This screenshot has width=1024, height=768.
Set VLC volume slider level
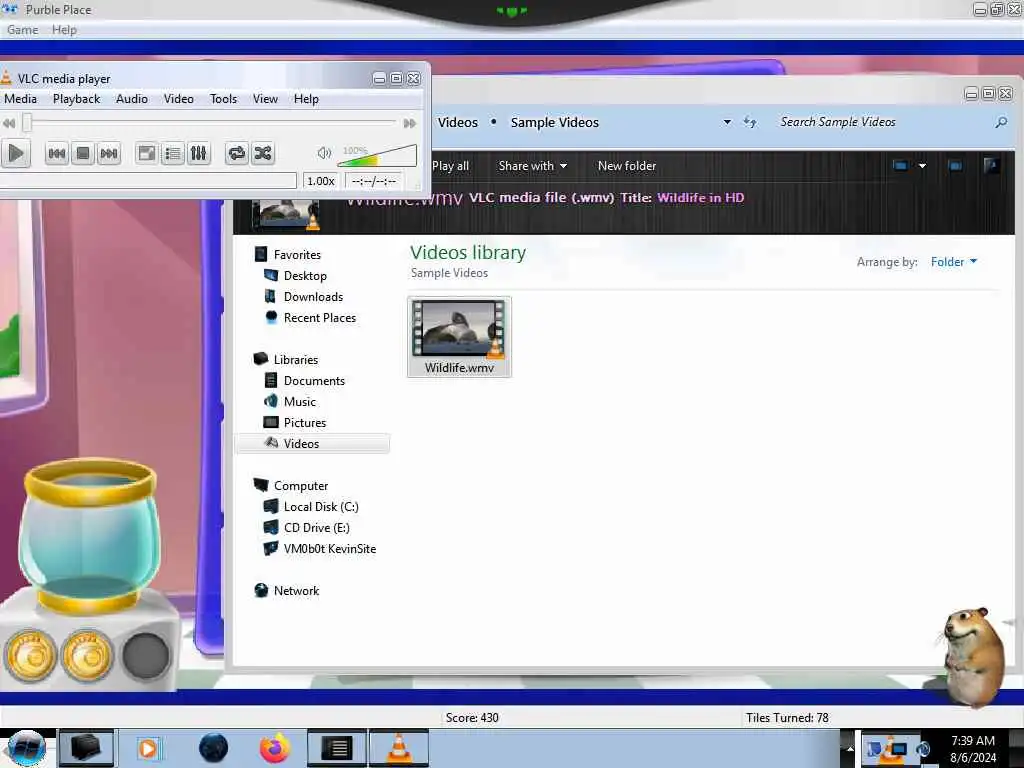(x=377, y=155)
